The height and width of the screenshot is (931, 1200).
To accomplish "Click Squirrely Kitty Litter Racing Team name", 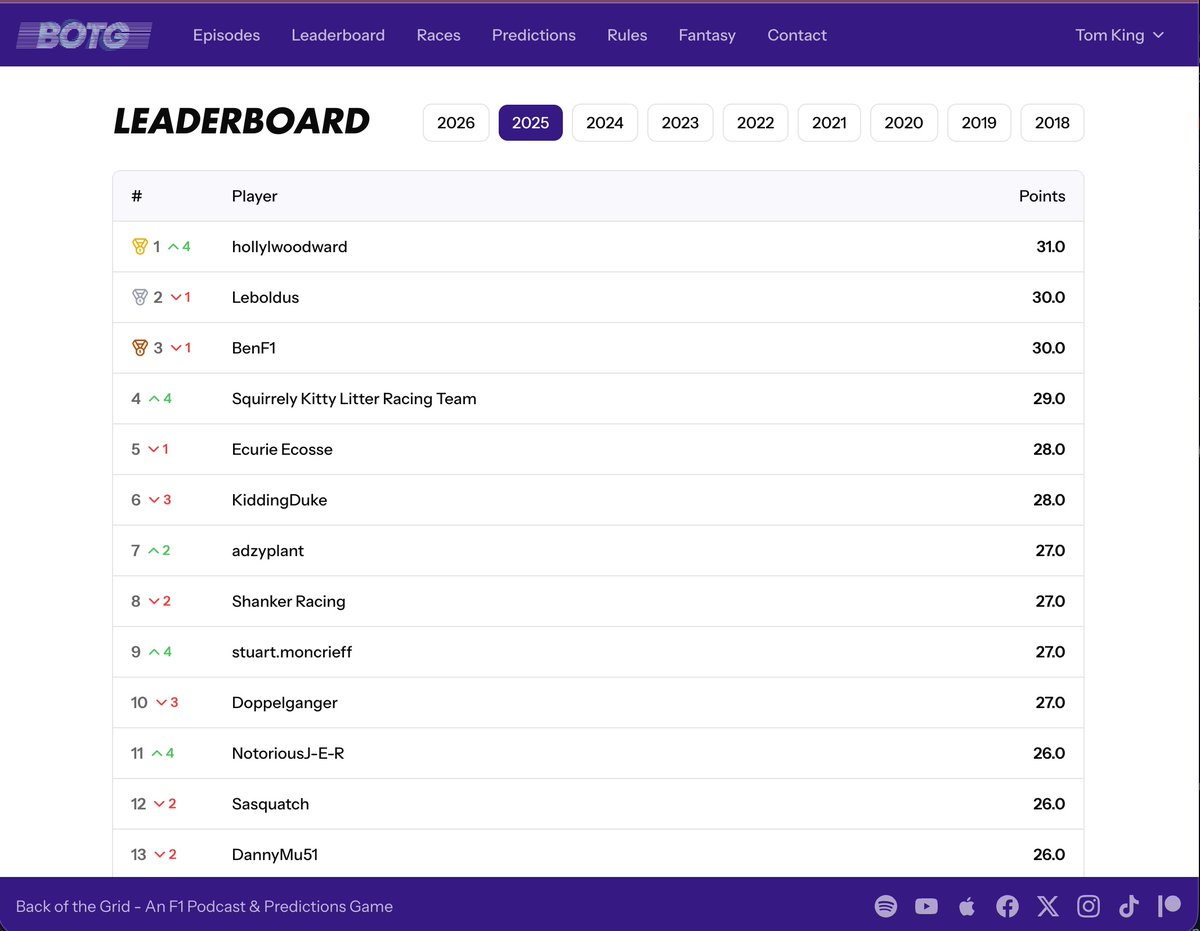I will tap(354, 398).
